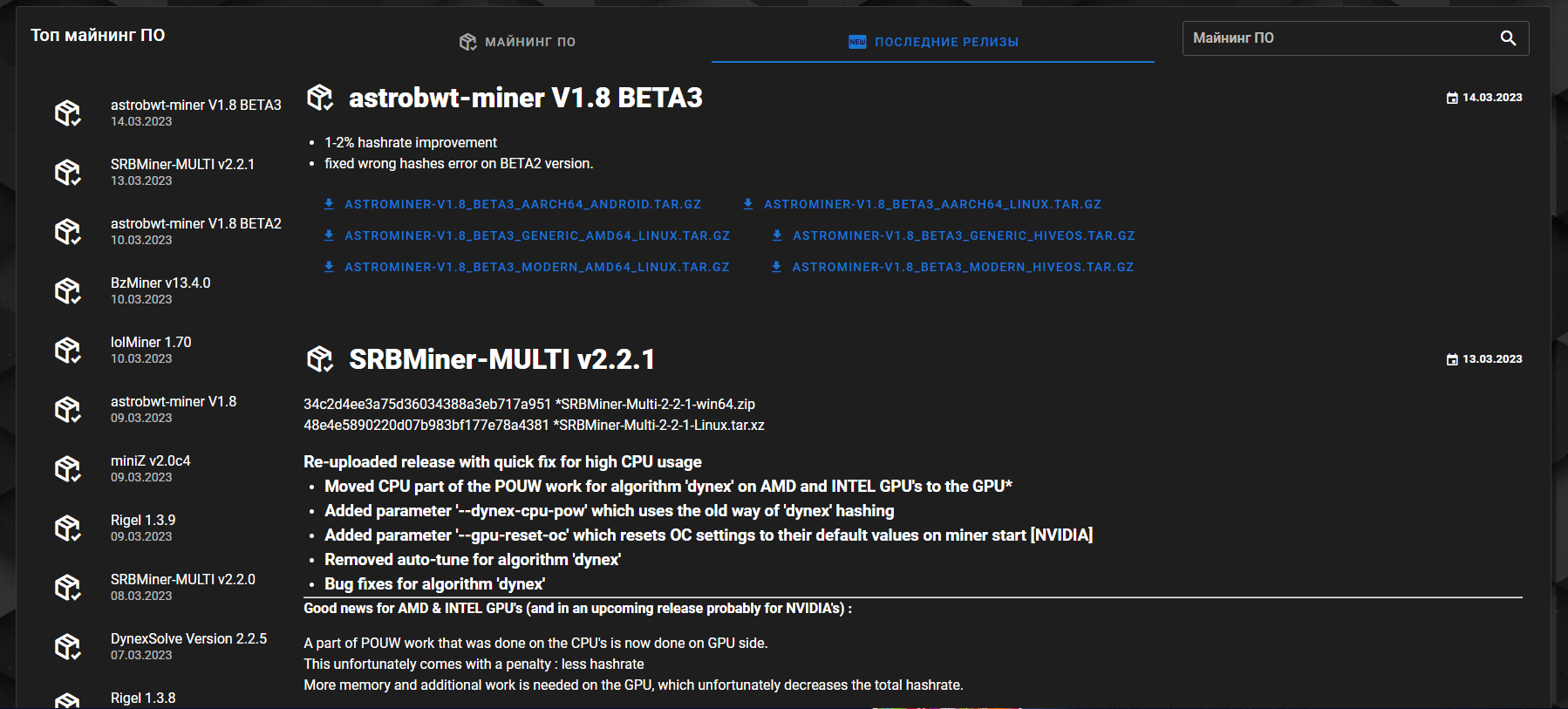Click the package icon beside miniZ v2.0c4
Image resolution: width=1568 pixels, height=709 pixels.
68,468
